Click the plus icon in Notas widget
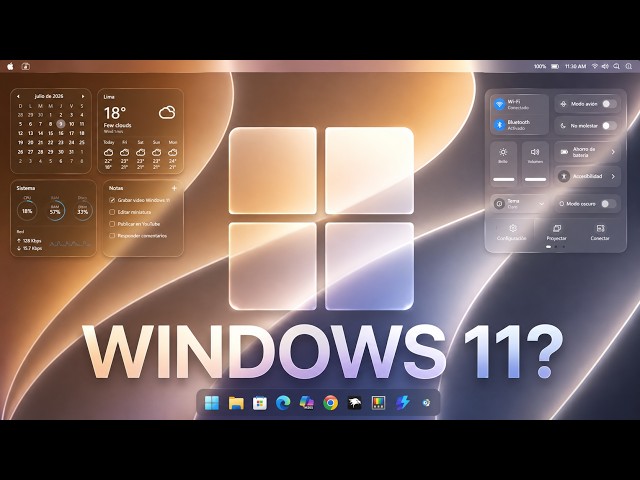The height and width of the screenshot is (480, 640). pos(174,188)
